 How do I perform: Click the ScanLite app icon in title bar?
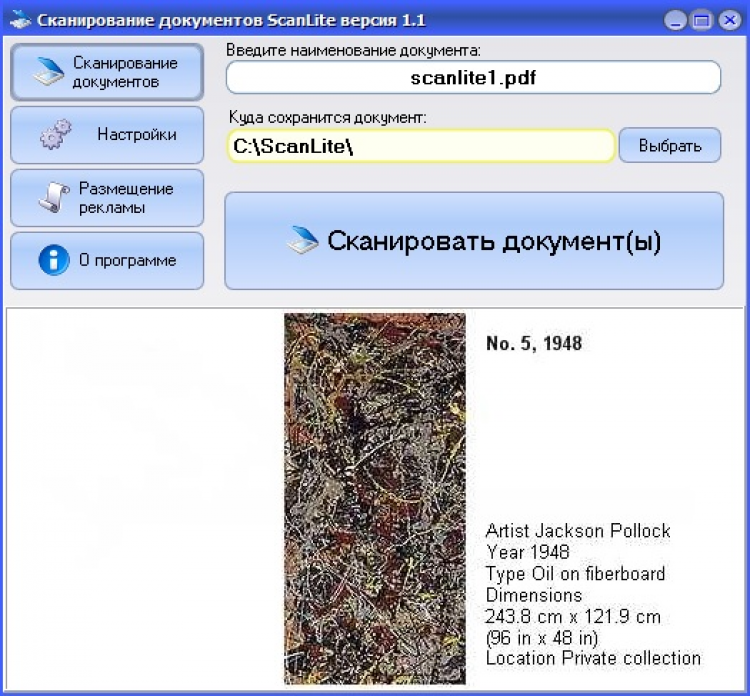(18, 19)
